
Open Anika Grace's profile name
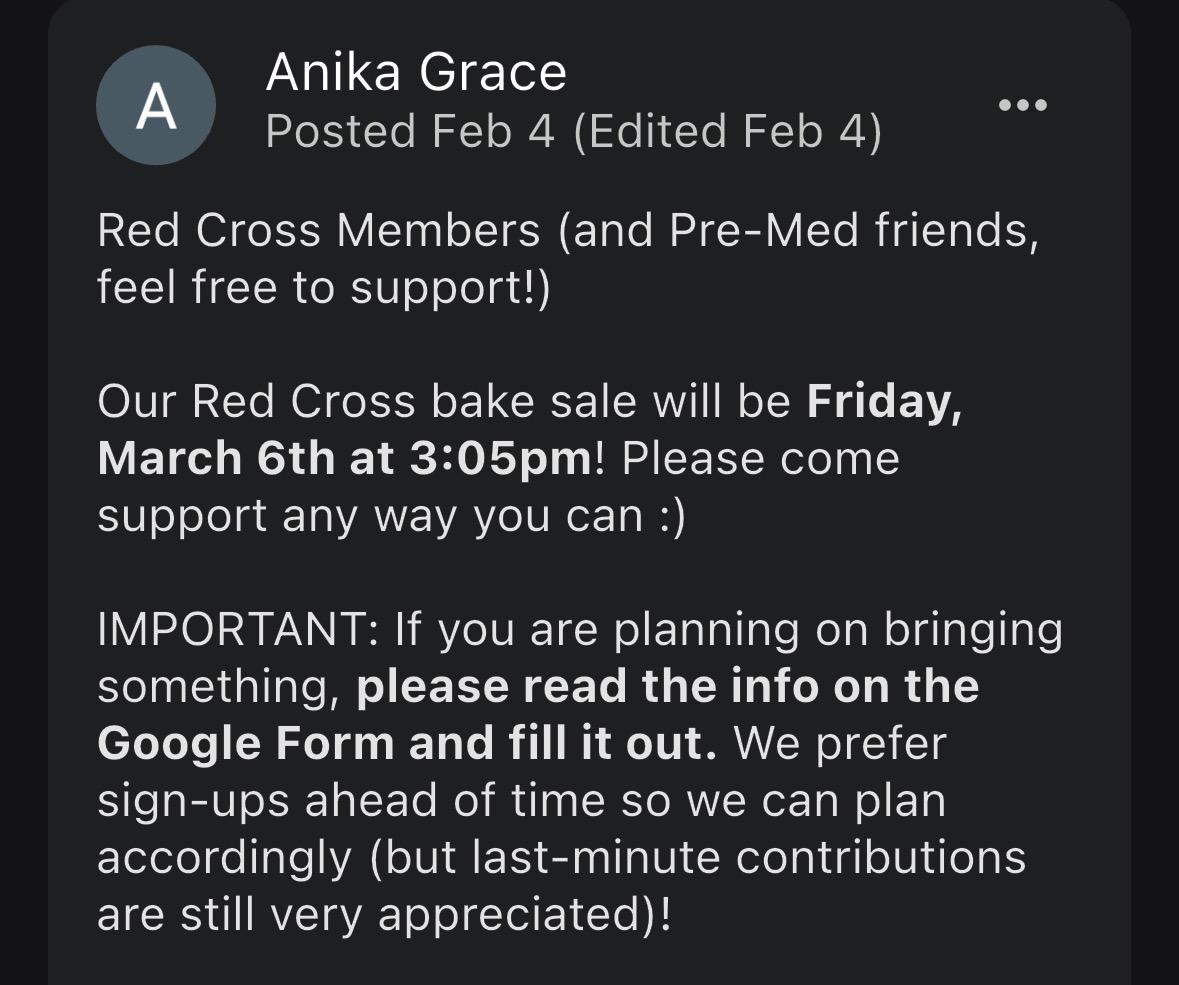416,73
